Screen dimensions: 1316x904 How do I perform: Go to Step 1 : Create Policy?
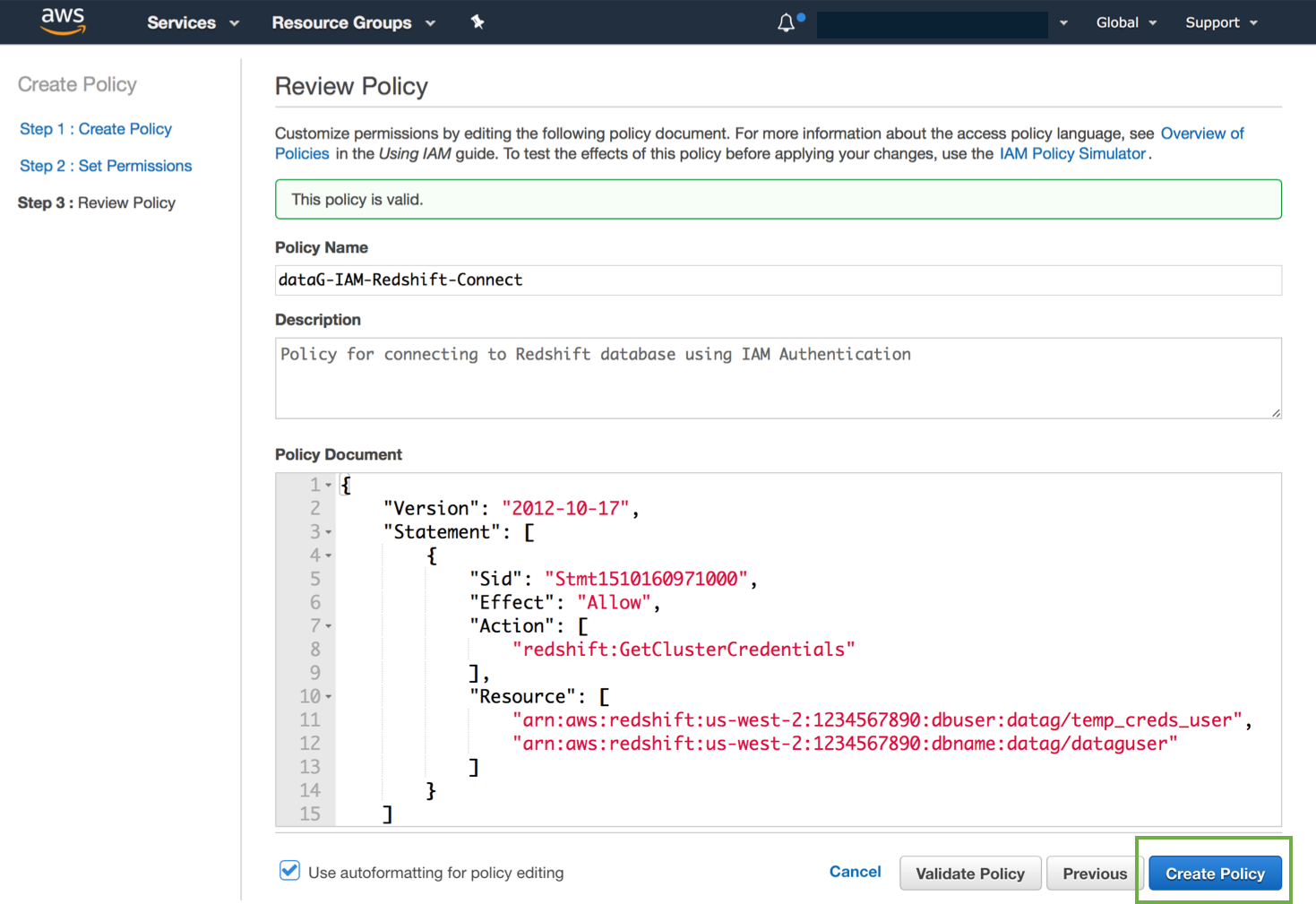96,129
